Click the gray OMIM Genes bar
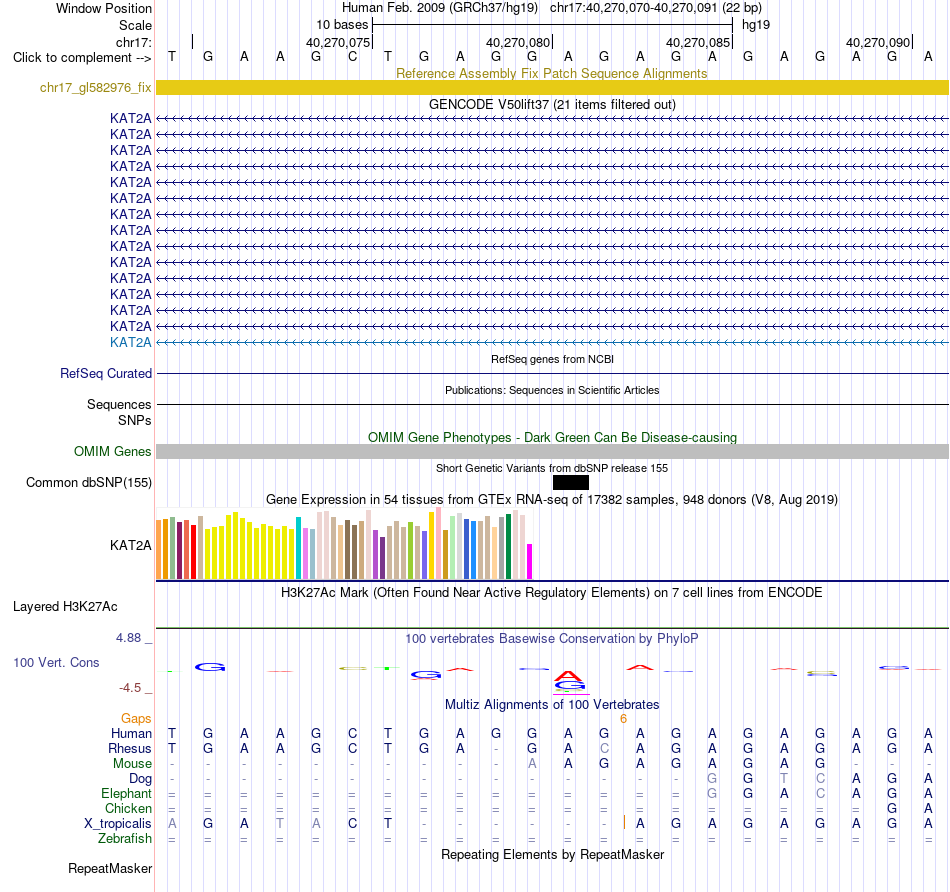 pos(552,451)
